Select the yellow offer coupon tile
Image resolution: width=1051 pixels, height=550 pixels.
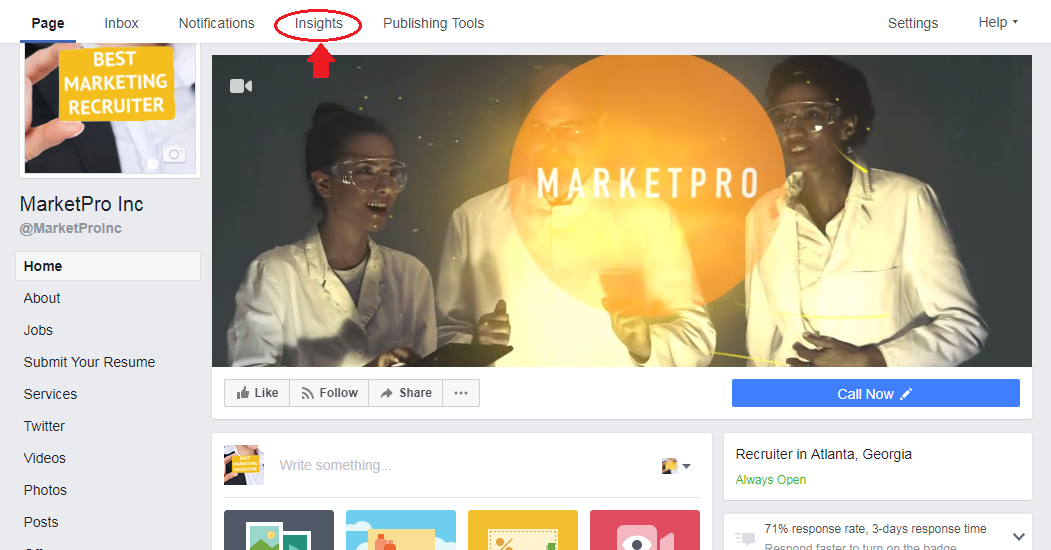523,530
